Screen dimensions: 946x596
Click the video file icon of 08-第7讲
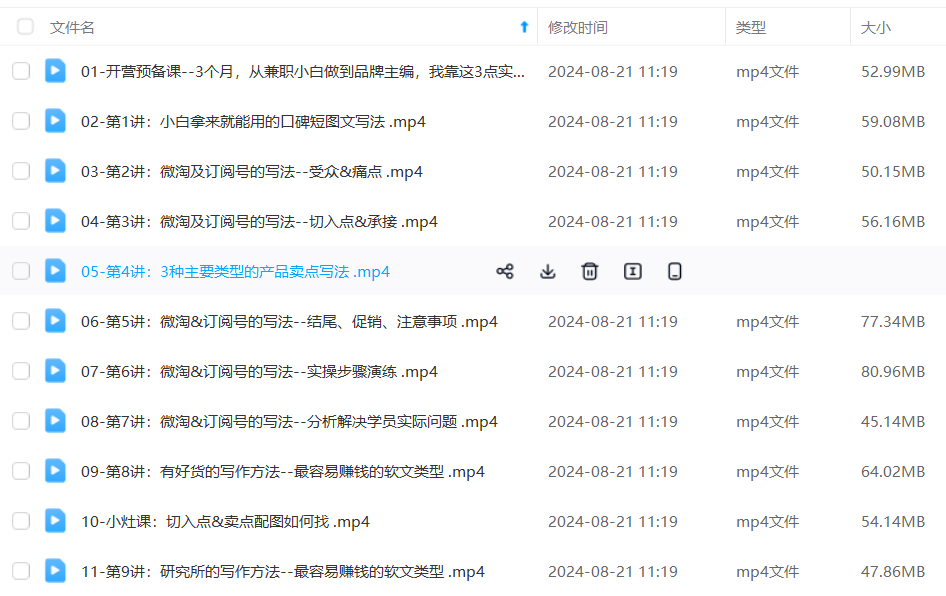[x=55, y=422]
